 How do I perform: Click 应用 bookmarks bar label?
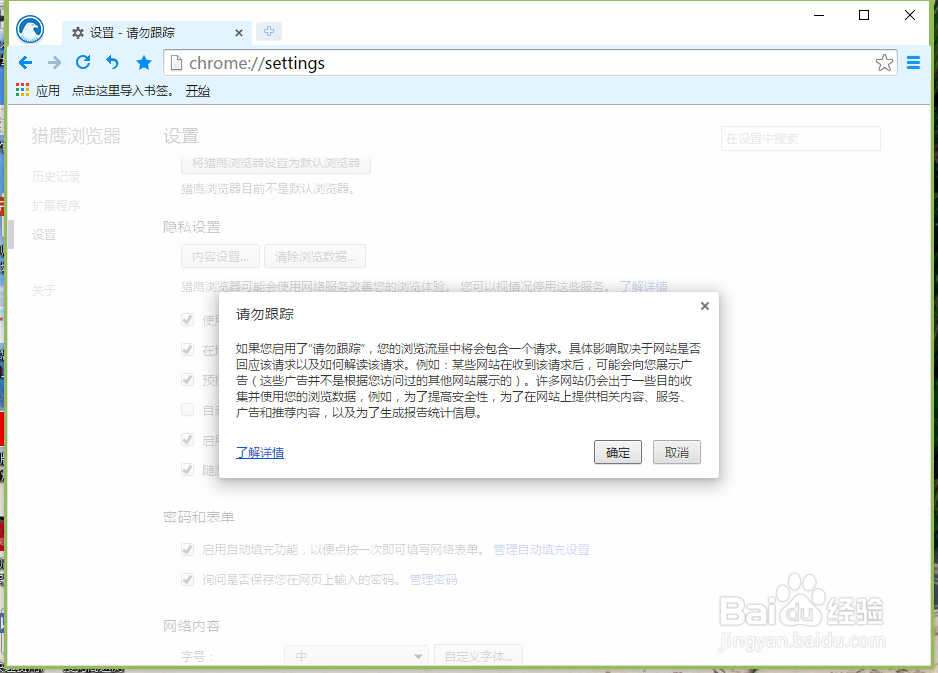(47, 90)
